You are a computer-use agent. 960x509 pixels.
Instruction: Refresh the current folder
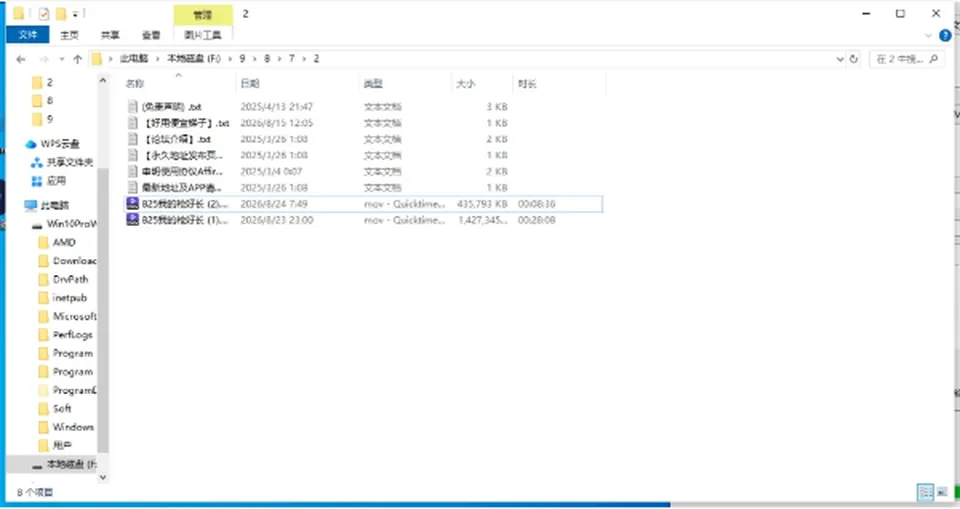[853, 59]
